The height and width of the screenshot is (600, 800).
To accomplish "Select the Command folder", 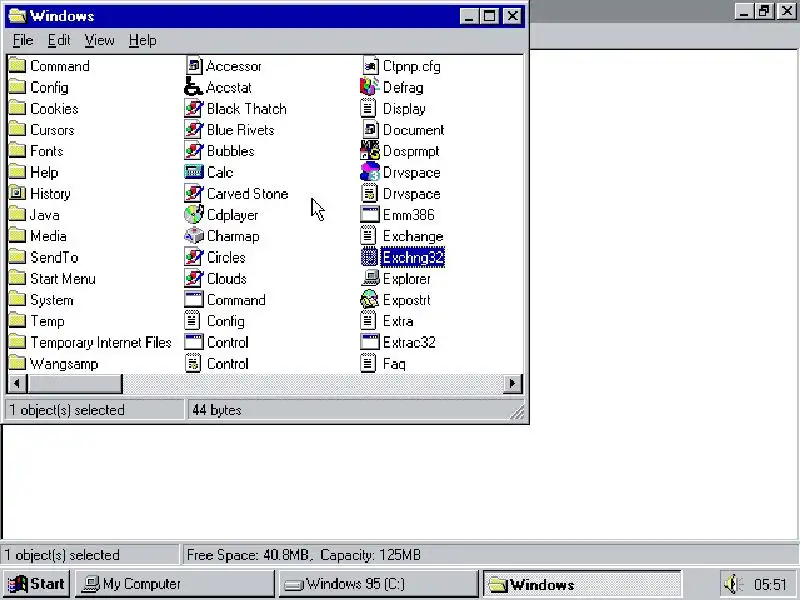I will tap(49, 66).
